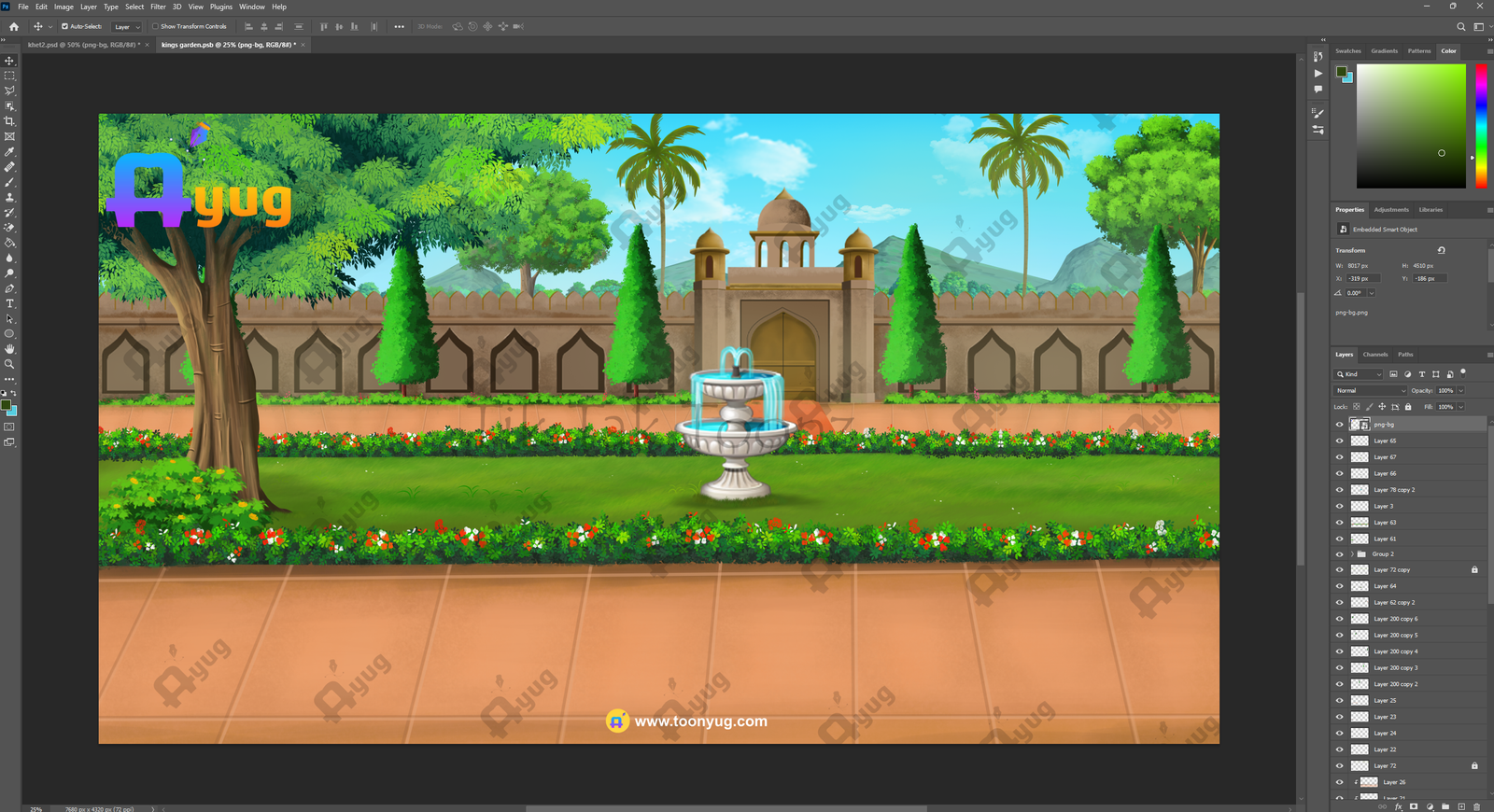Uncheck the Auto-Select checkbox

(64, 26)
